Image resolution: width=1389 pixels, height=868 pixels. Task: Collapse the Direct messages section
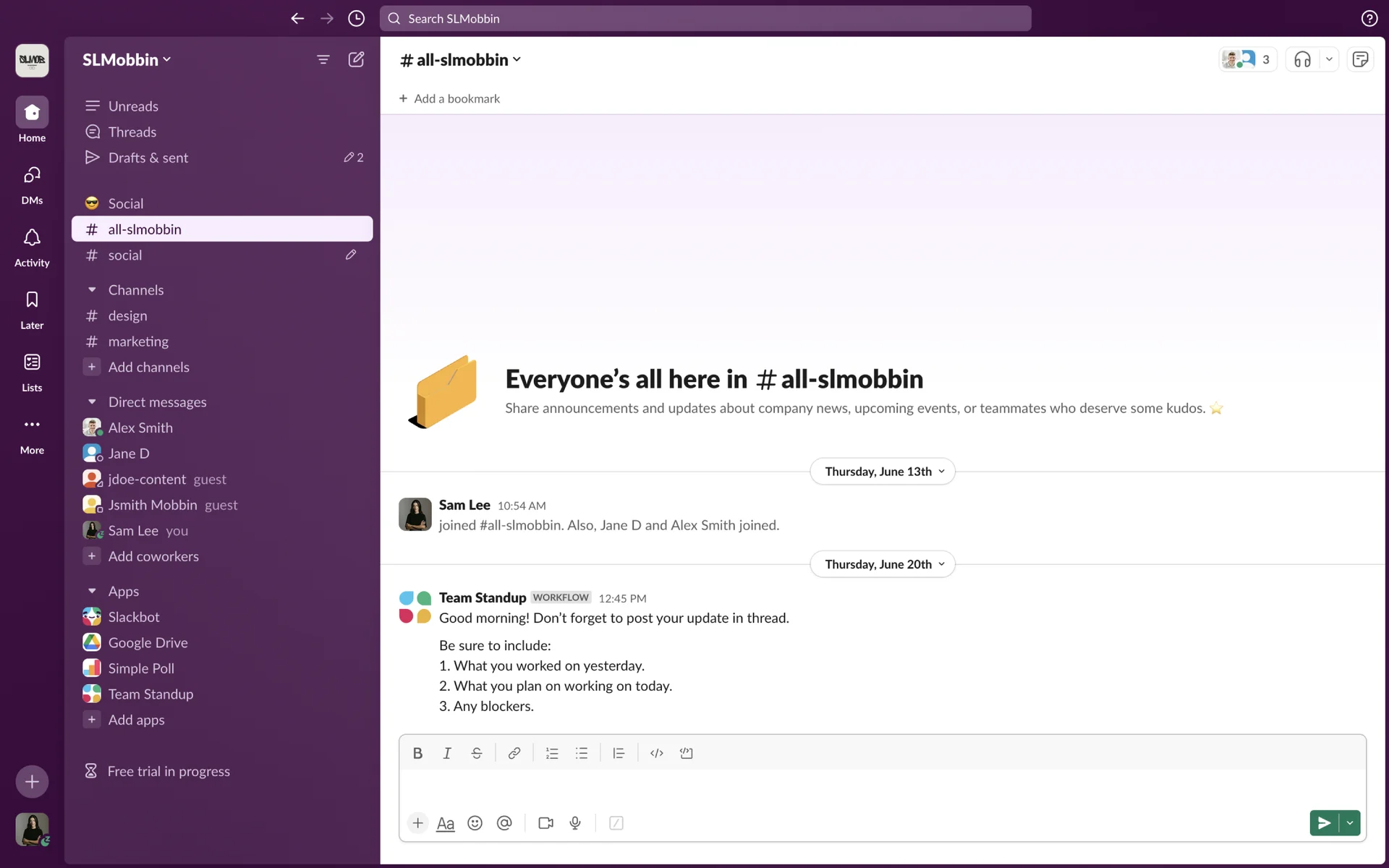tap(92, 402)
